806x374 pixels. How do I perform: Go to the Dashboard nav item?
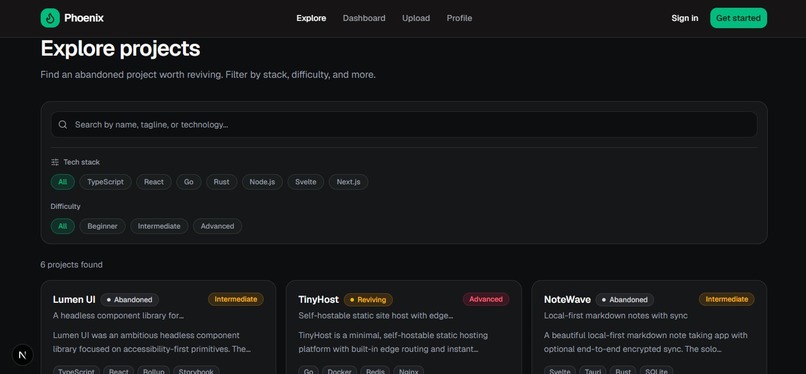pos(364,18)
